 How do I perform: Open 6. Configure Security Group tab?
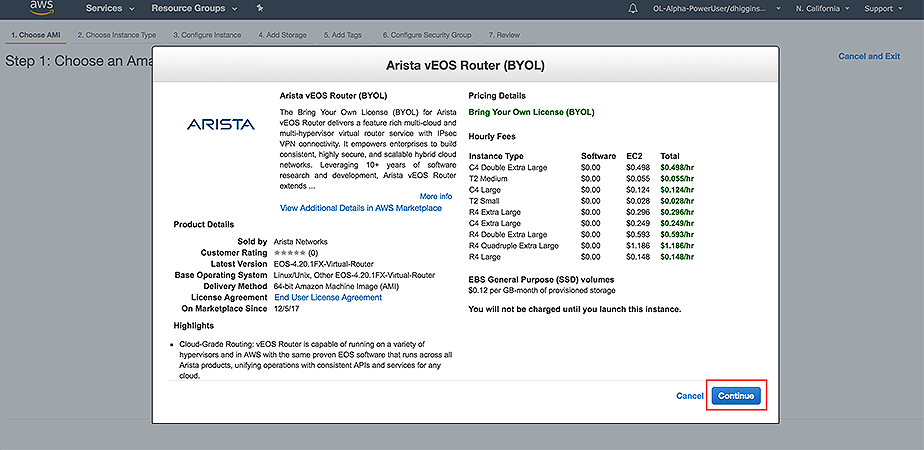point(427,35)
